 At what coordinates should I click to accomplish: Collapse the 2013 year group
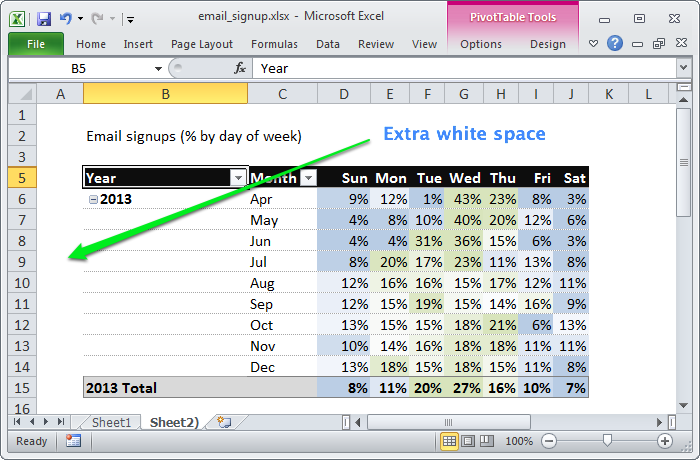tap(93, 199)
